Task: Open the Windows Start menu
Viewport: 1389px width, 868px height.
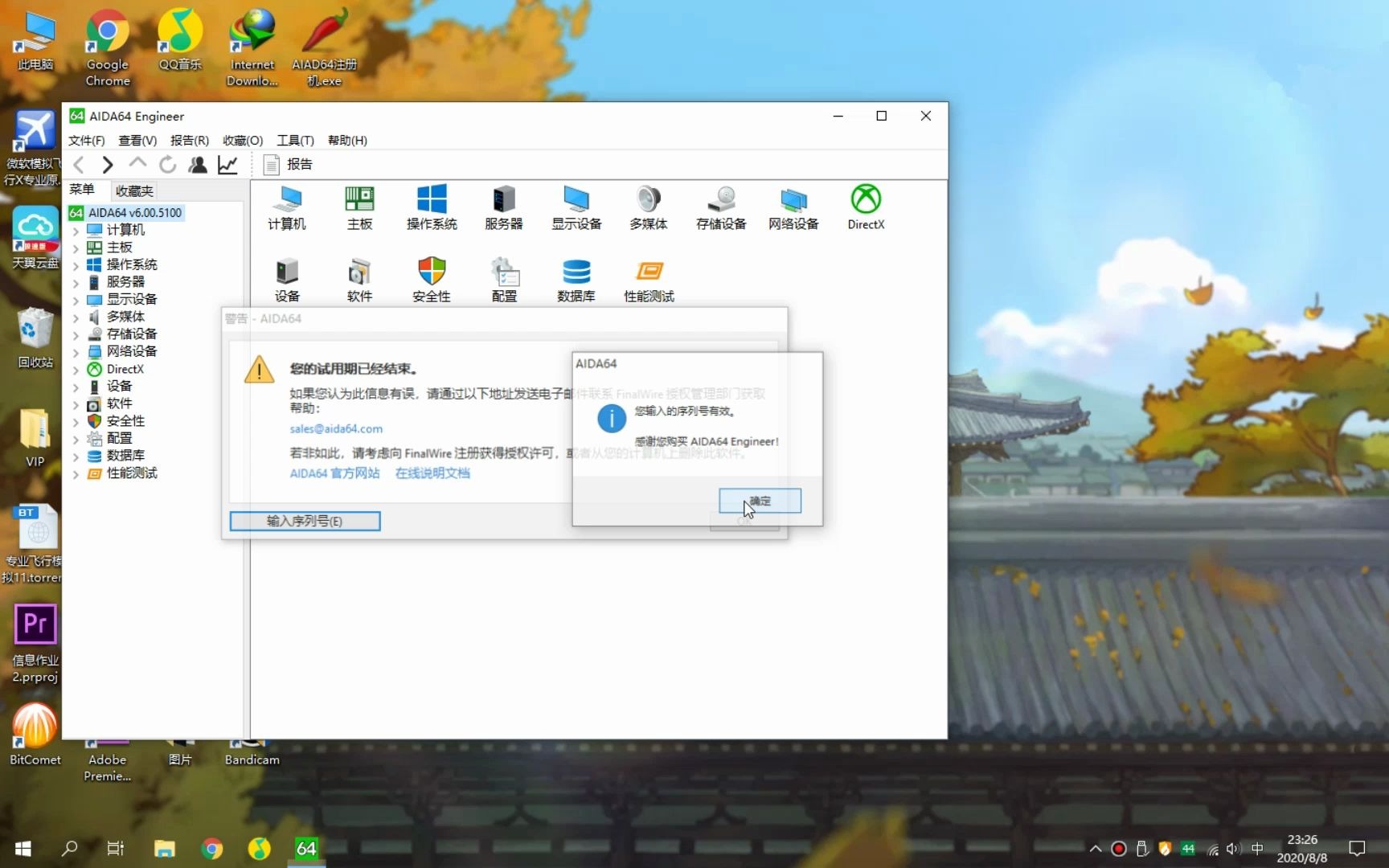Action: coord(23,849)
